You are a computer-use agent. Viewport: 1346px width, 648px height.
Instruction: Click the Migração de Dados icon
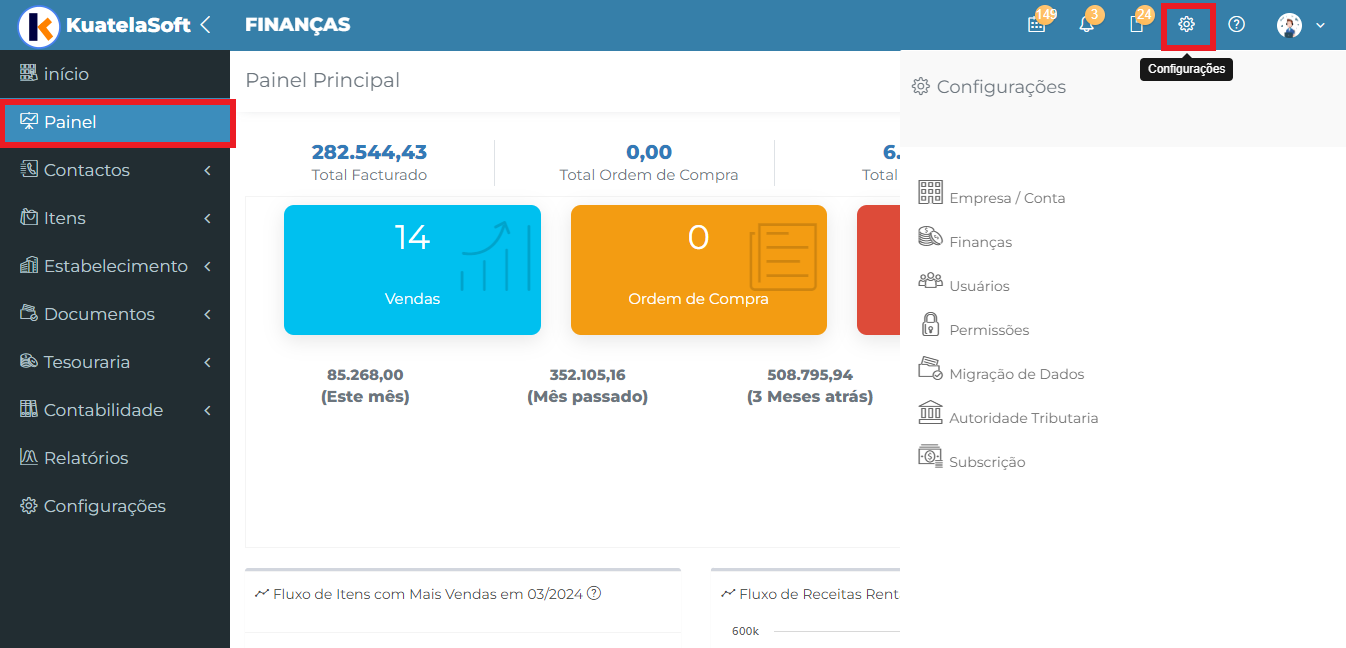click(x=930, y=368)
